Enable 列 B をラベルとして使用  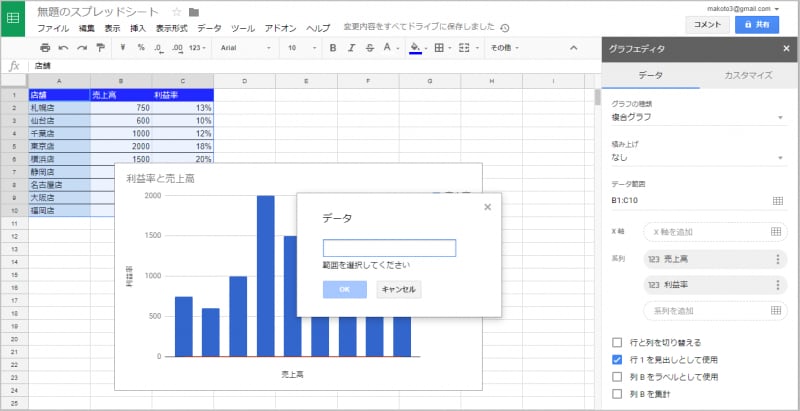pyautogui.click(x=617, y=377)
